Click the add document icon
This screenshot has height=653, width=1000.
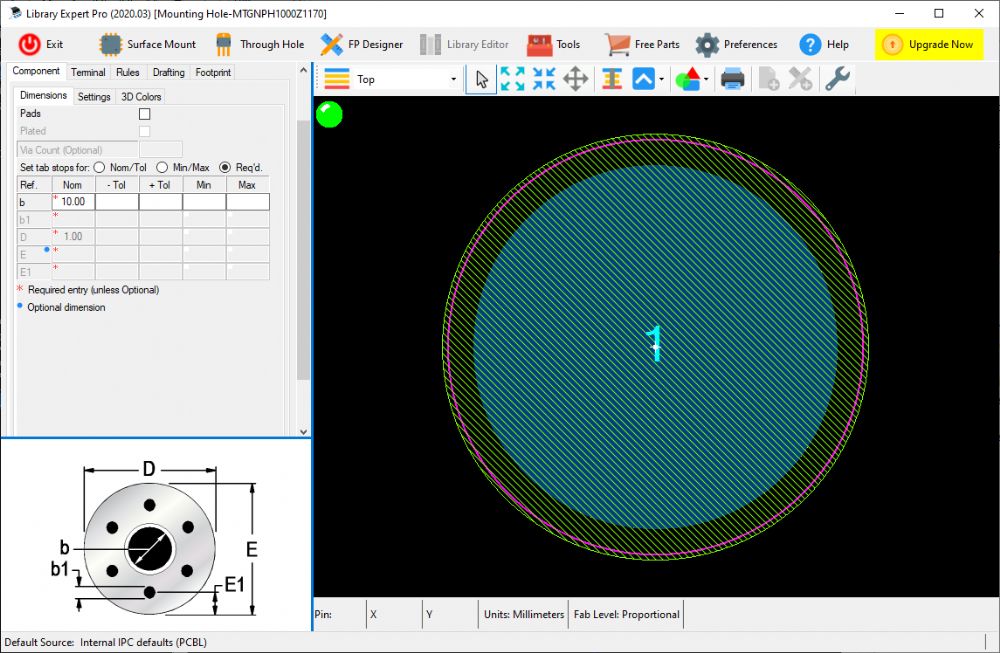click(x=768, y=79)
